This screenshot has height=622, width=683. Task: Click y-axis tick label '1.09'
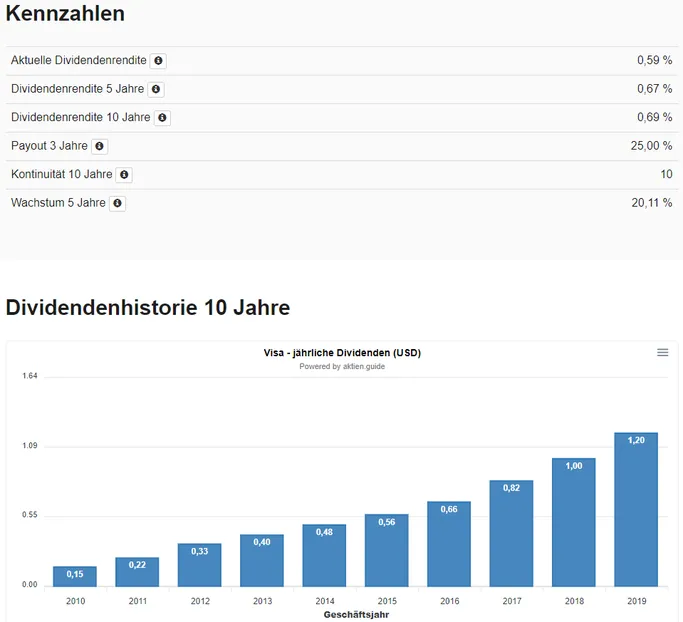pos(30,446)
